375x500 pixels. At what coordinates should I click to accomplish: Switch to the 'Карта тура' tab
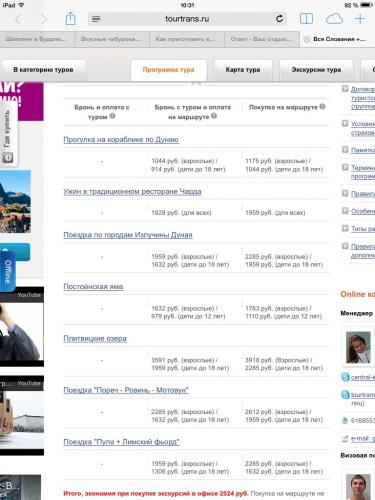tap(243, 70)
